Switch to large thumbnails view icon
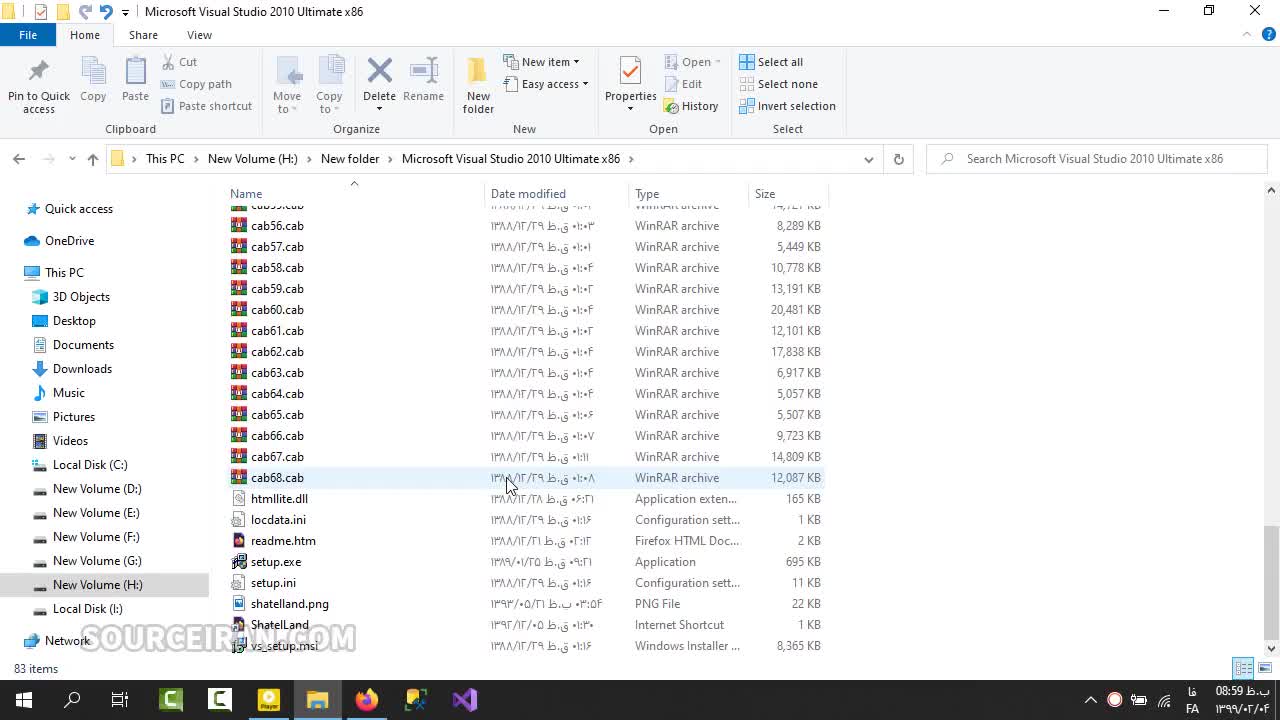Screen dimensions: 1280x720 click(x=1265, y=668)
